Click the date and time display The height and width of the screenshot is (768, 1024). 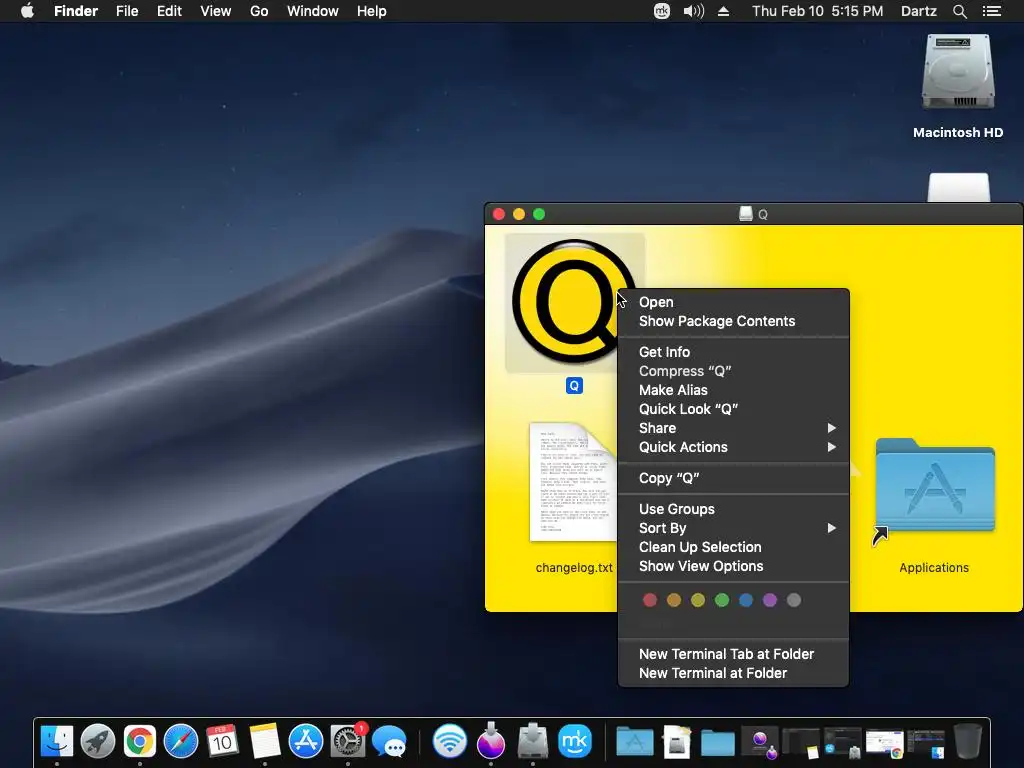point(818,11)
